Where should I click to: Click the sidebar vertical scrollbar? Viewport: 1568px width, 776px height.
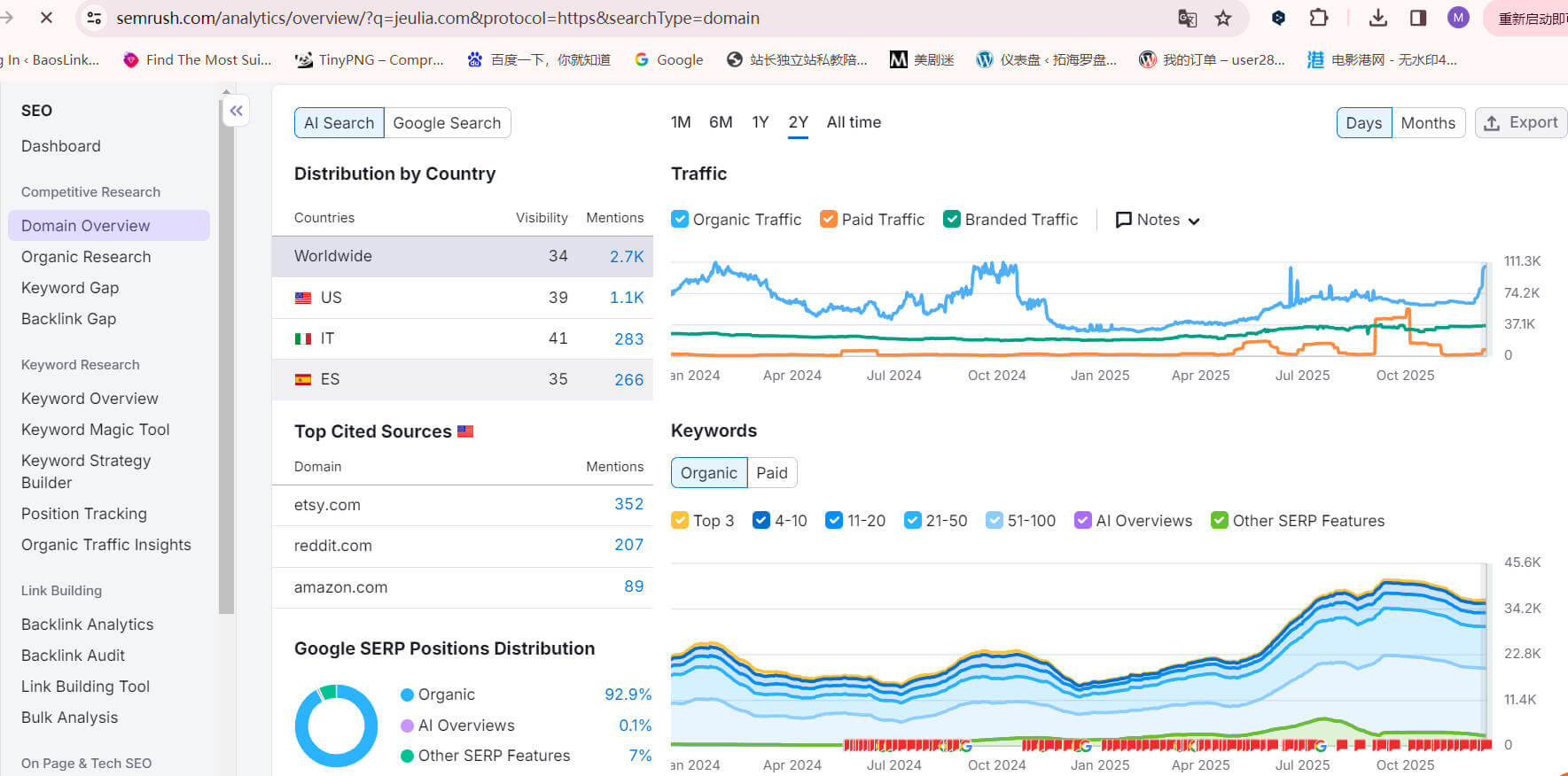[227, 354]
